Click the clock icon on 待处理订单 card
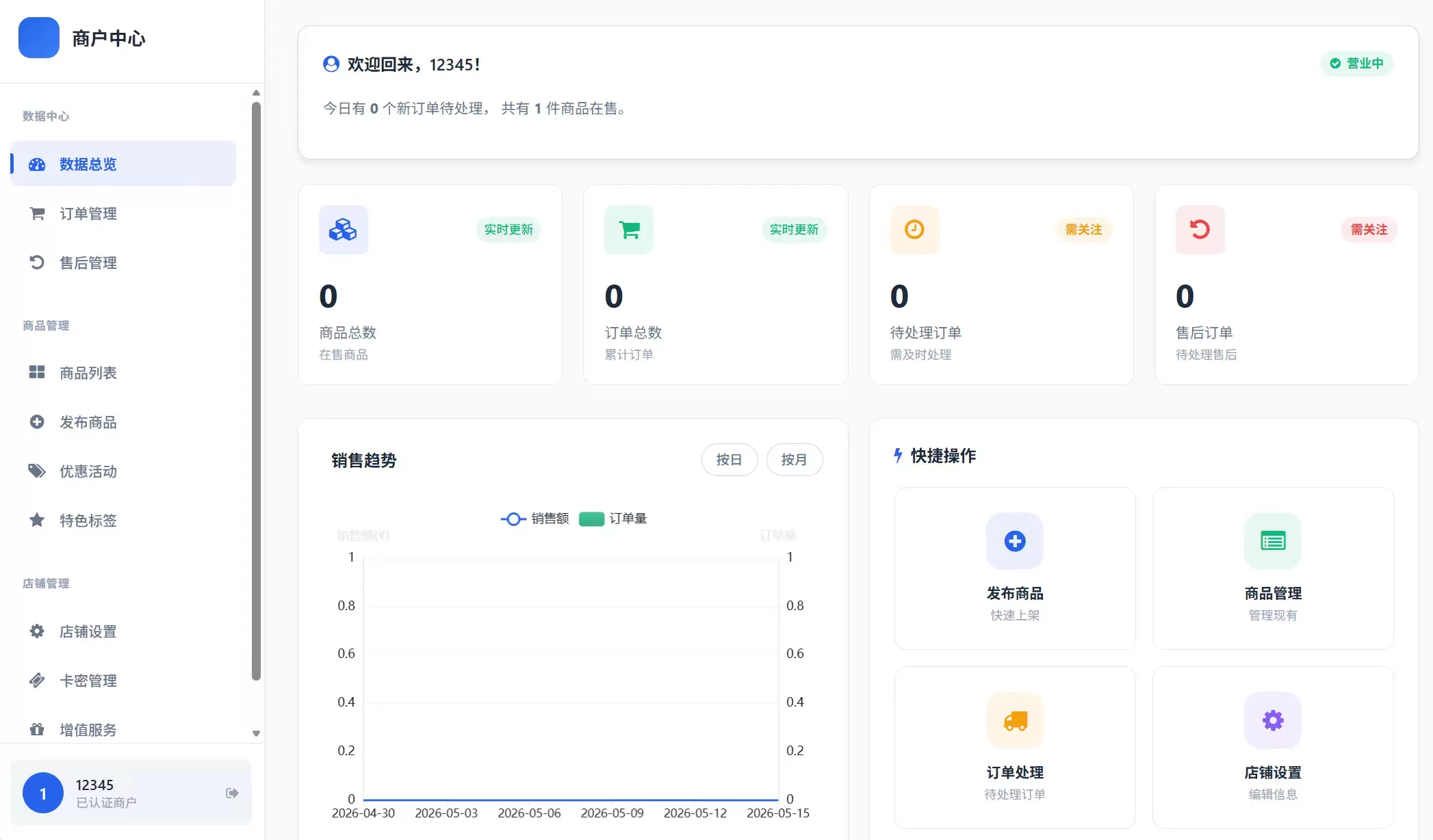 (x=914, y=230)
